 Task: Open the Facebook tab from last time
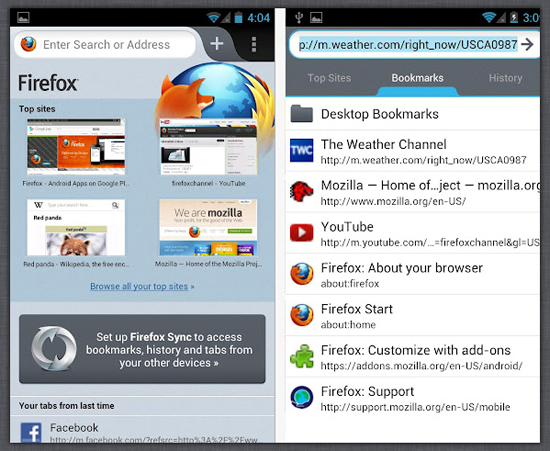tap(142, 430)
